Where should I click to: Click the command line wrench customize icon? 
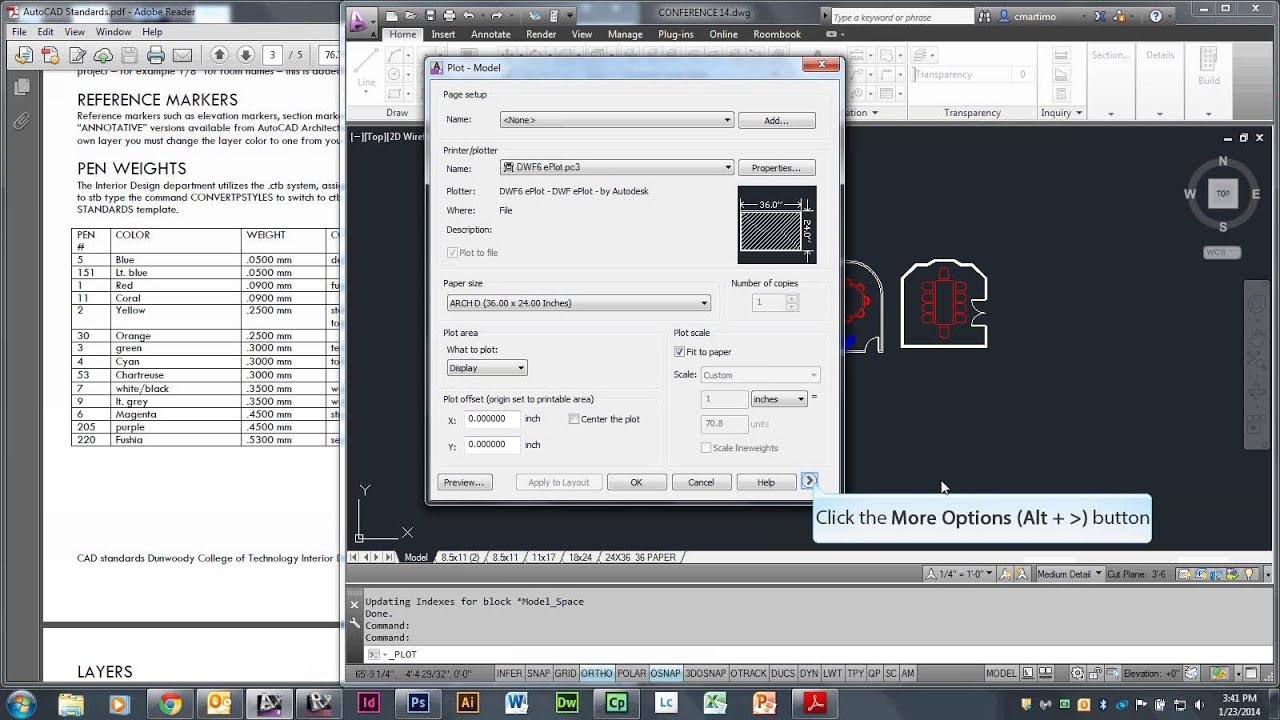click(354, 624)
